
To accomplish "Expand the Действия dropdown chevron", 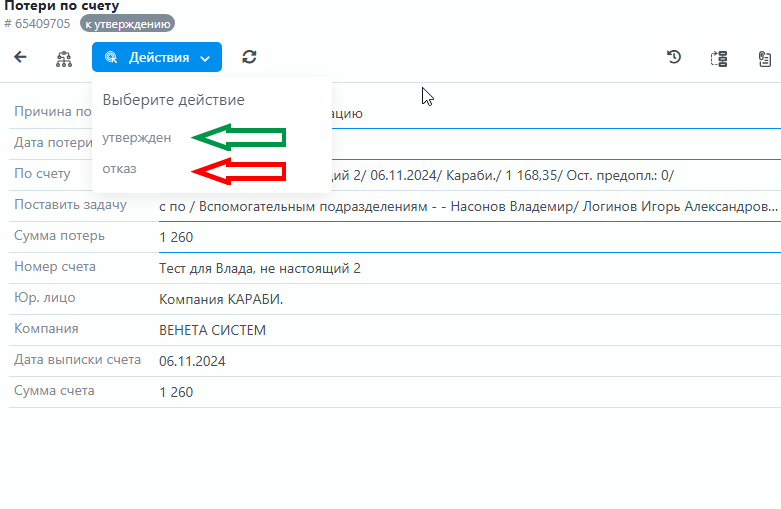I will coord(205,59).
